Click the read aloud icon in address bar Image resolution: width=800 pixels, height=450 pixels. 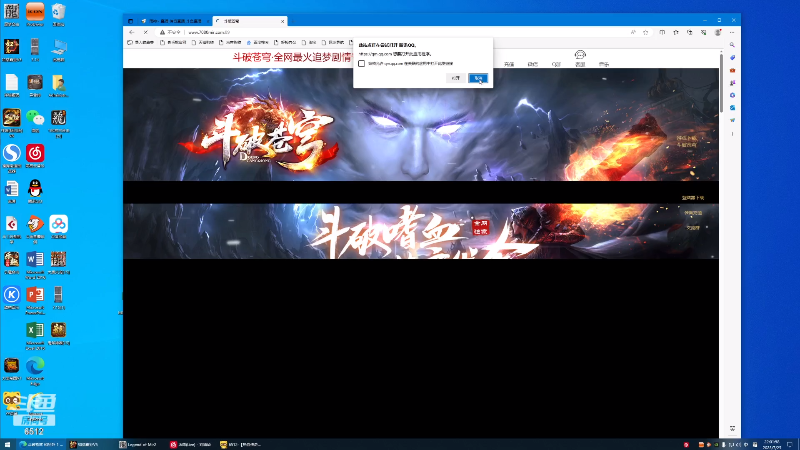pyautogui.click(x=633, y=32)
